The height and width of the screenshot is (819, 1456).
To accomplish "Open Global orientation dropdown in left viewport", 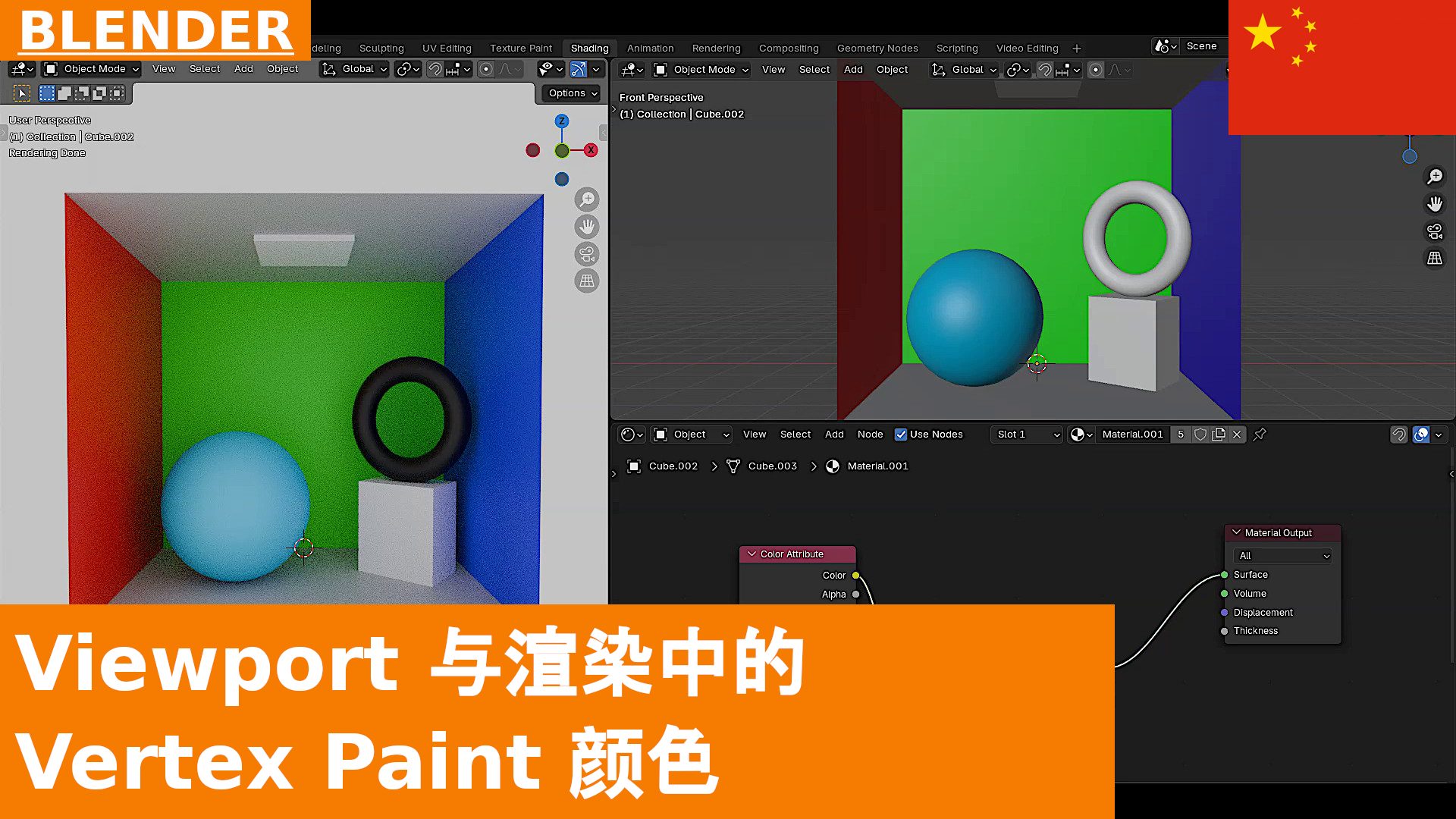I will [x=353, y=69].
